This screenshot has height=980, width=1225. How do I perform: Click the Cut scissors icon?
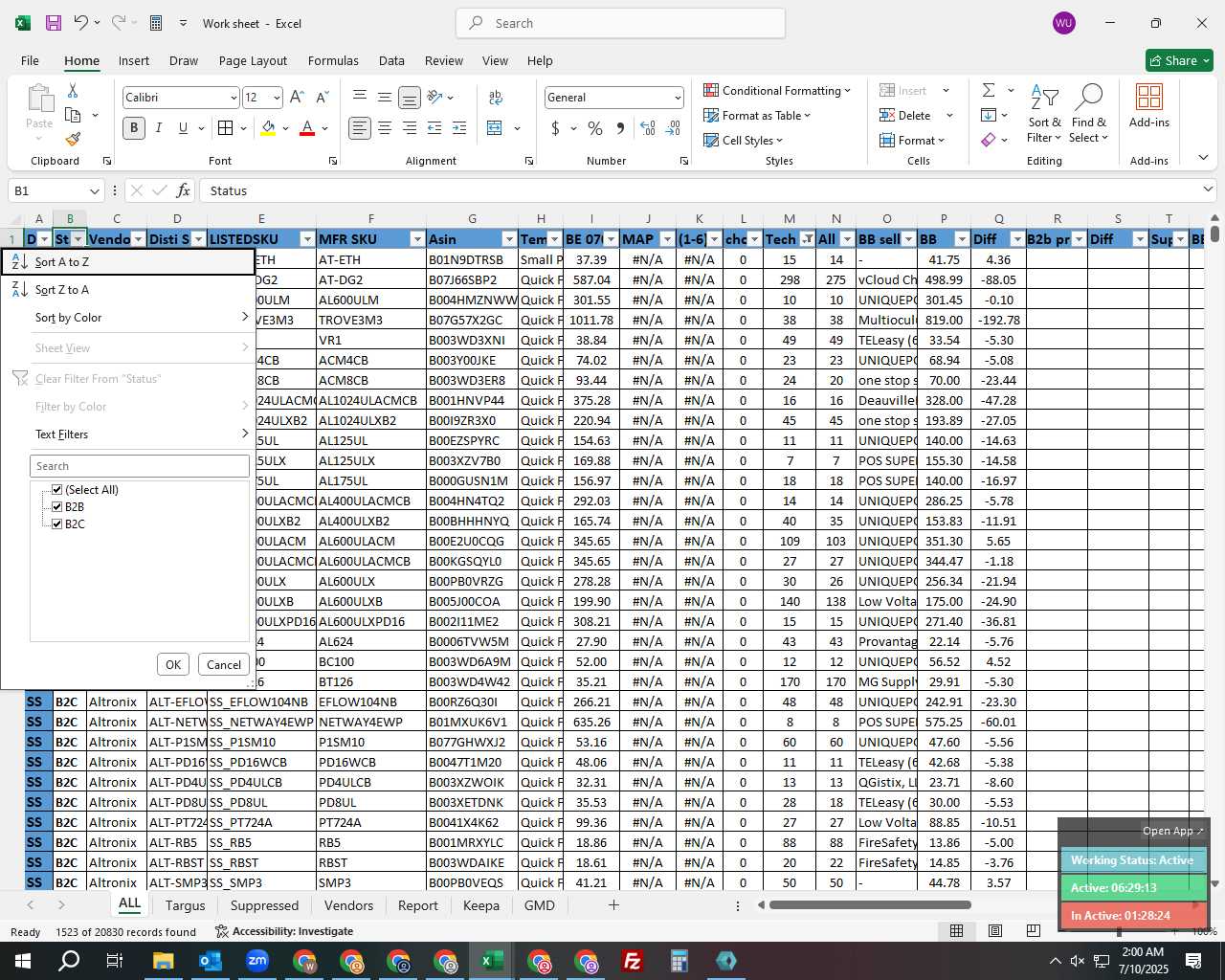click(x=73, y=90)
